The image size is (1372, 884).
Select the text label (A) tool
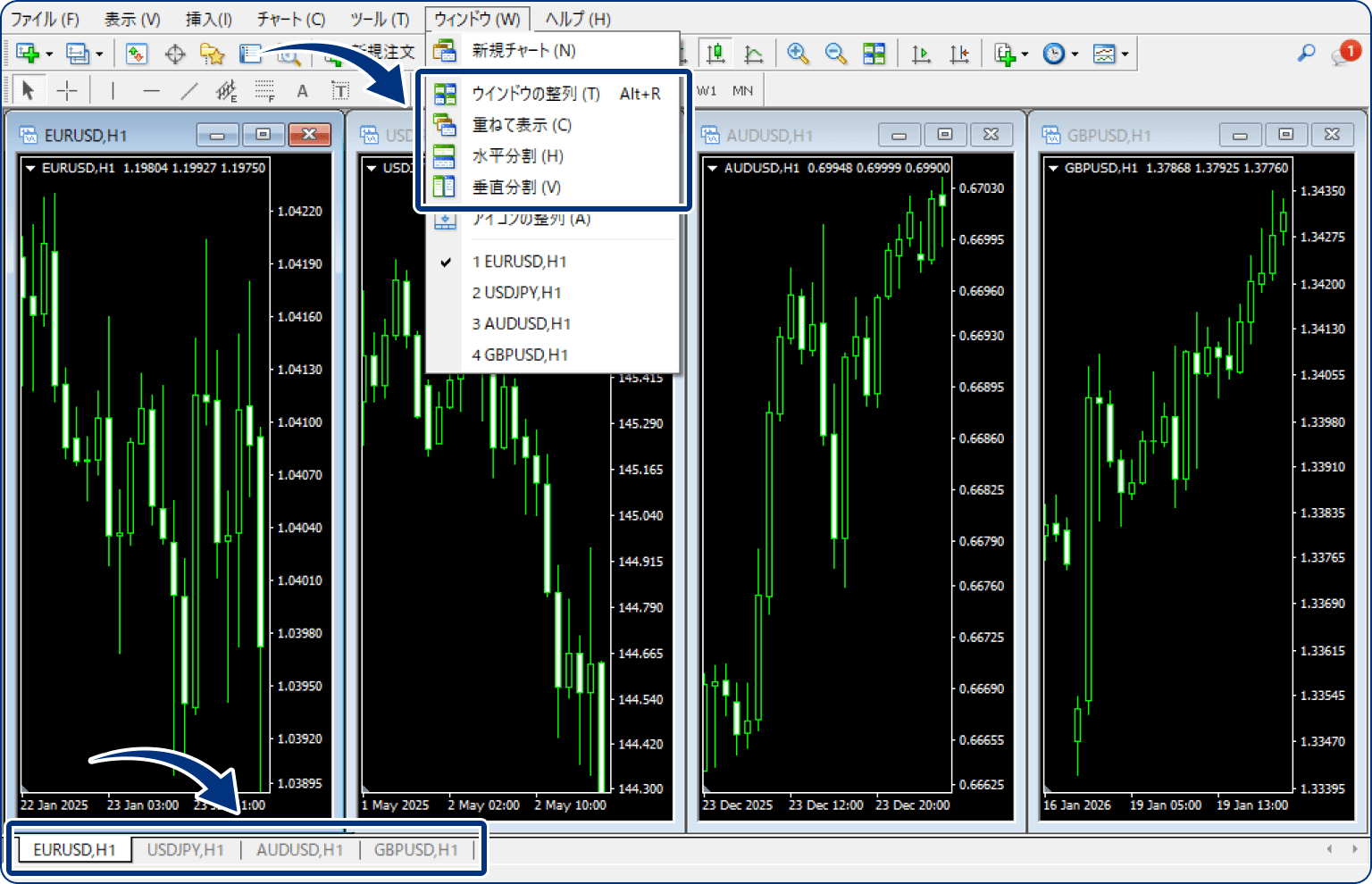click(302, 90)
